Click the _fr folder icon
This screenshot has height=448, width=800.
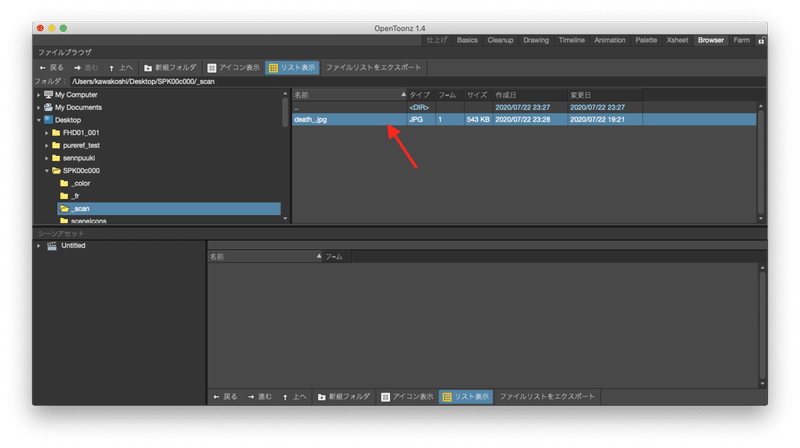click(x=64, y=196)
